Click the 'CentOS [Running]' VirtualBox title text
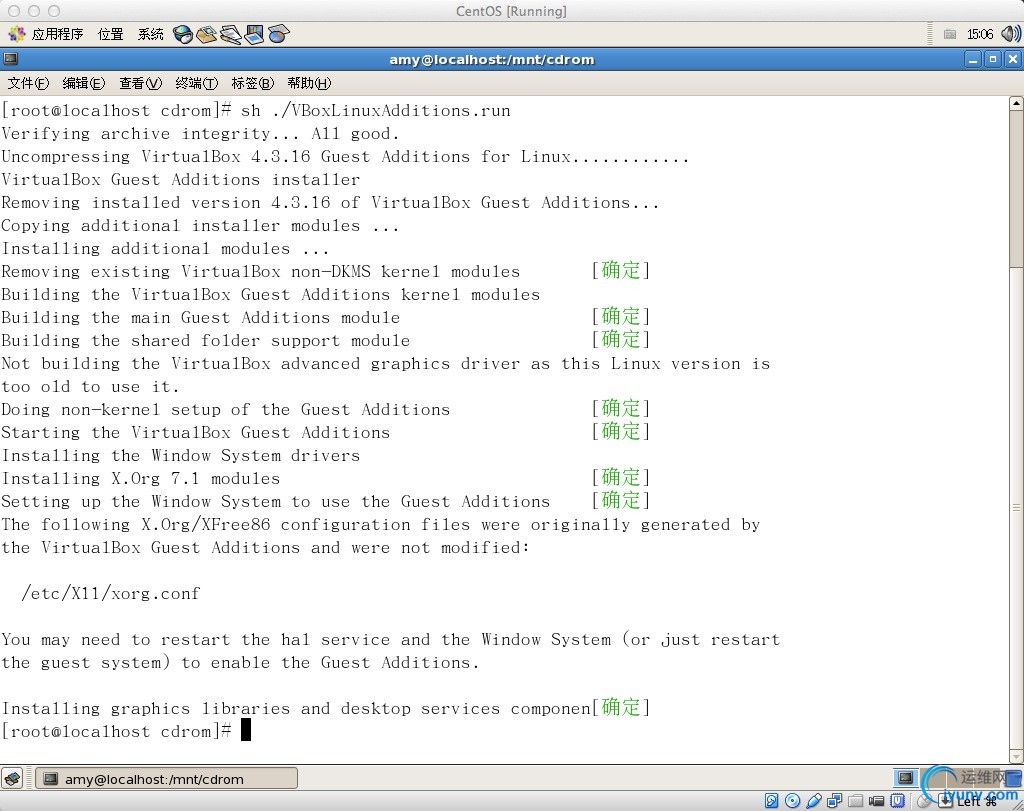1024x811 pixels. pyautogui.click(x=511, y=11)
